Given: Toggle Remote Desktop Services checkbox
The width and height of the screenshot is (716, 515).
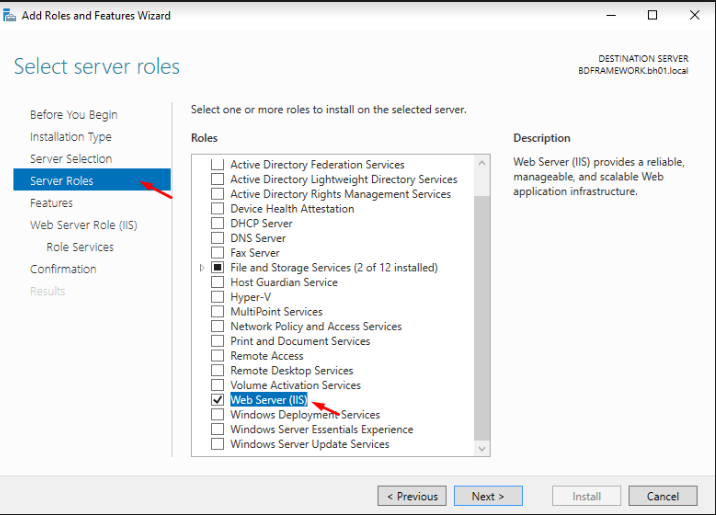Looking at the screenshot, I should tap(217, 371).
